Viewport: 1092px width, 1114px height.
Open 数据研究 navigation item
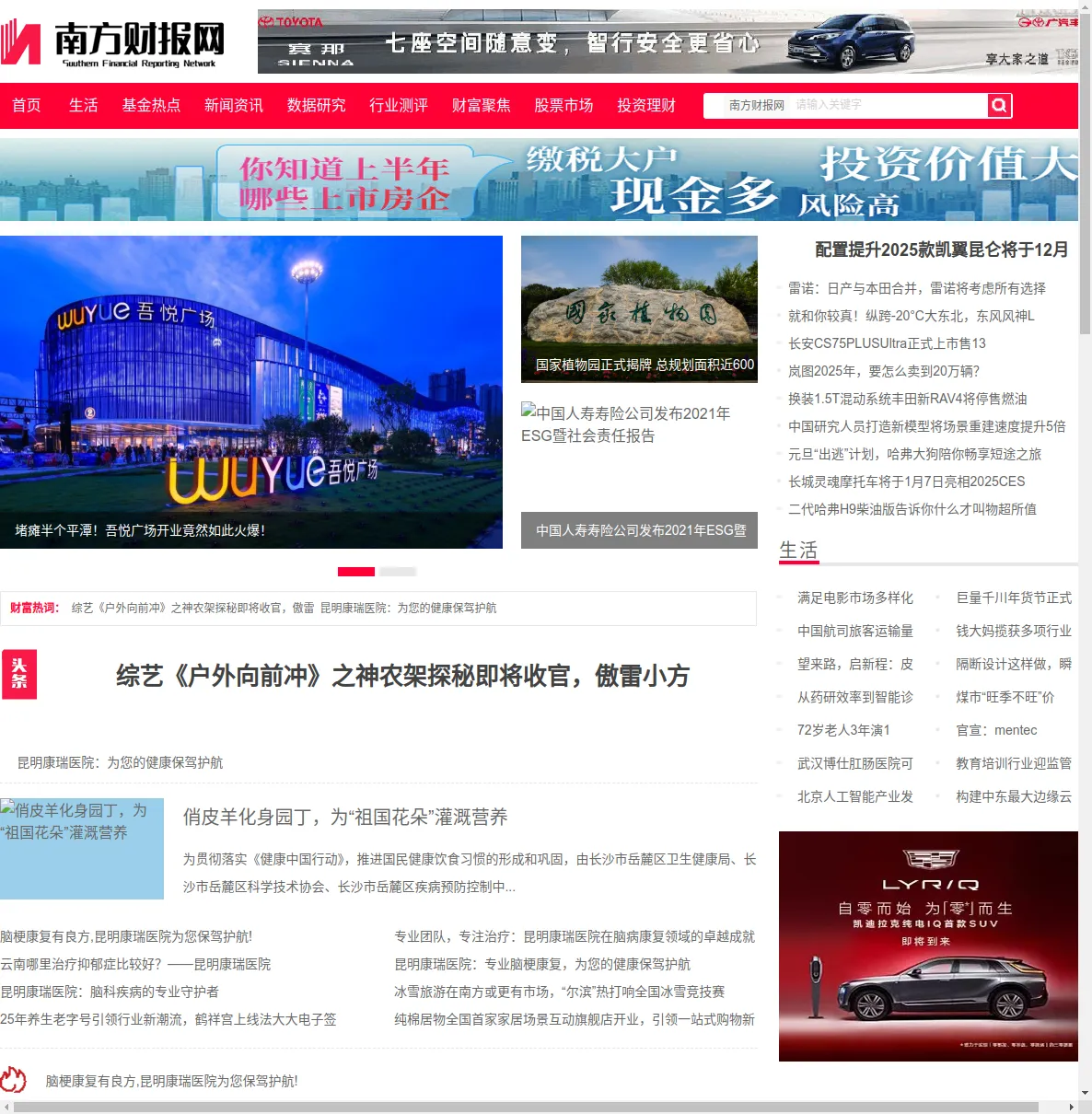(316, 106)
